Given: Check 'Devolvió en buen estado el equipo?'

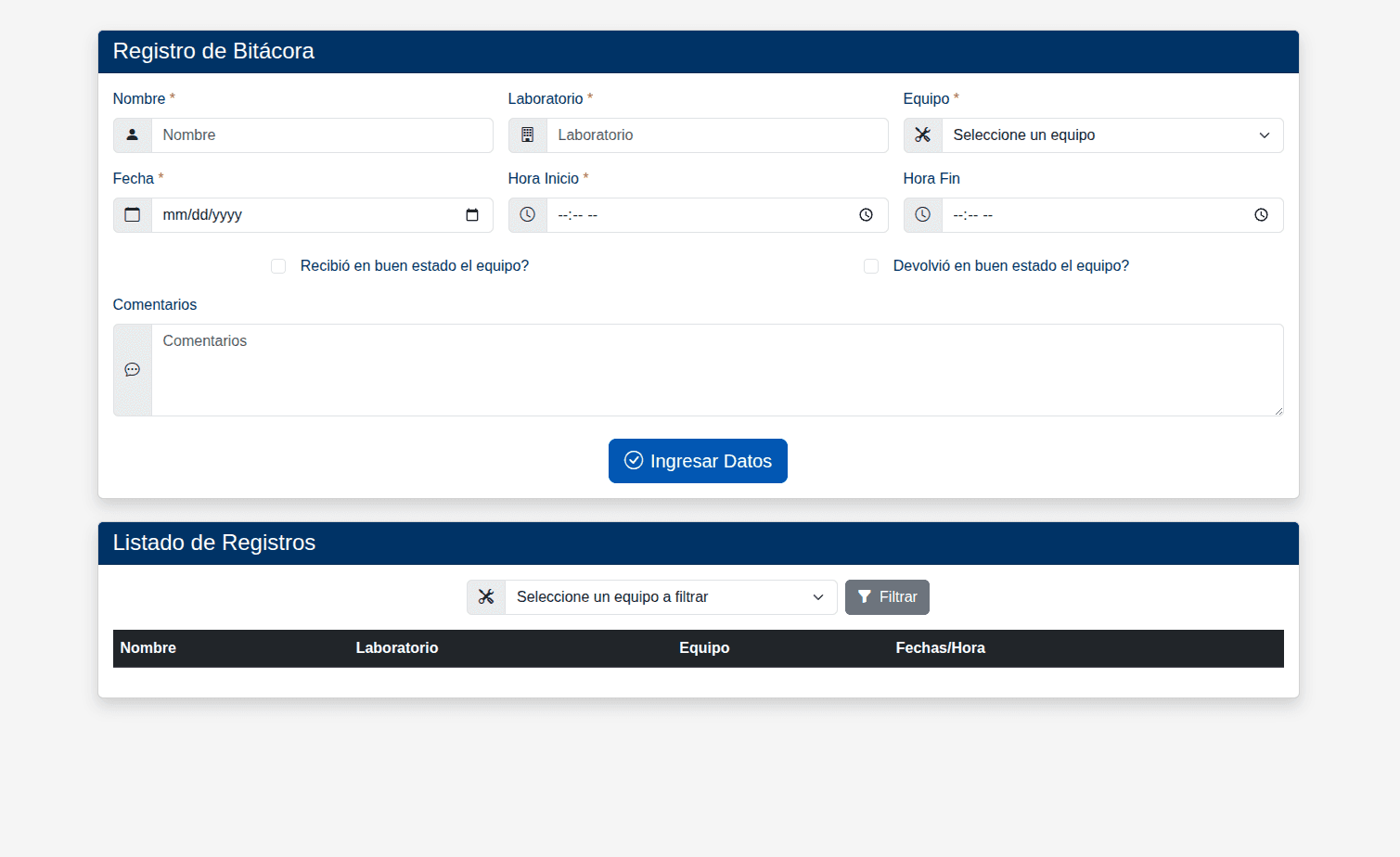Looking at the screenshot, I should point(871,266).
